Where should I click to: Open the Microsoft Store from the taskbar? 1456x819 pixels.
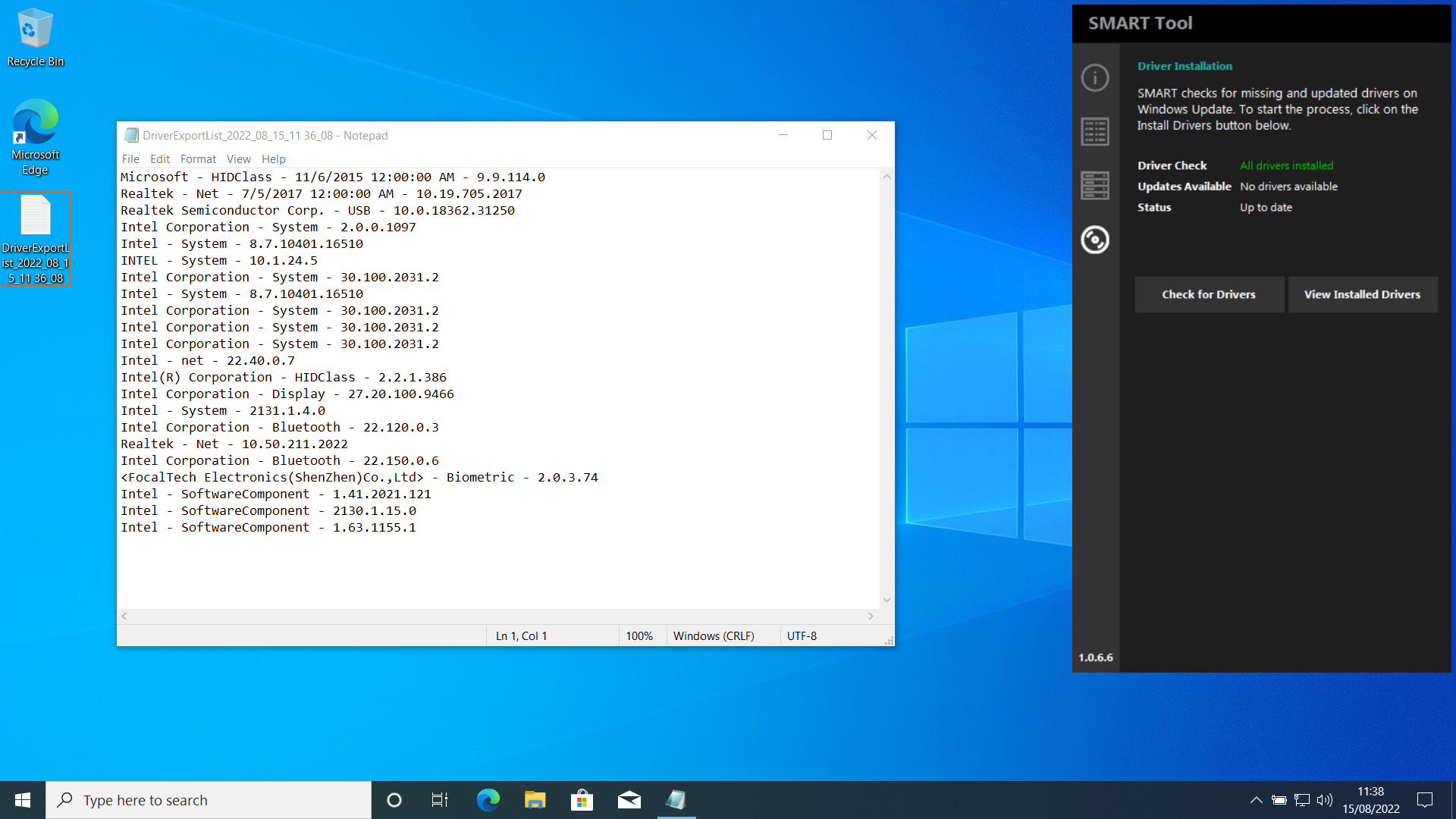coord(582,799)
